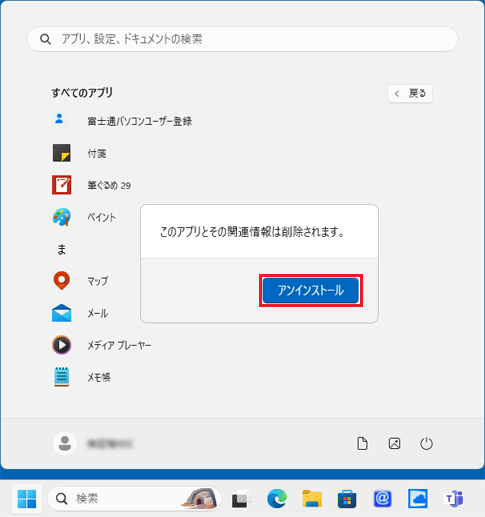Open File Explorer from the taskbar
Image resolution: width=485 pixels, height=517 pixels.
312,499
